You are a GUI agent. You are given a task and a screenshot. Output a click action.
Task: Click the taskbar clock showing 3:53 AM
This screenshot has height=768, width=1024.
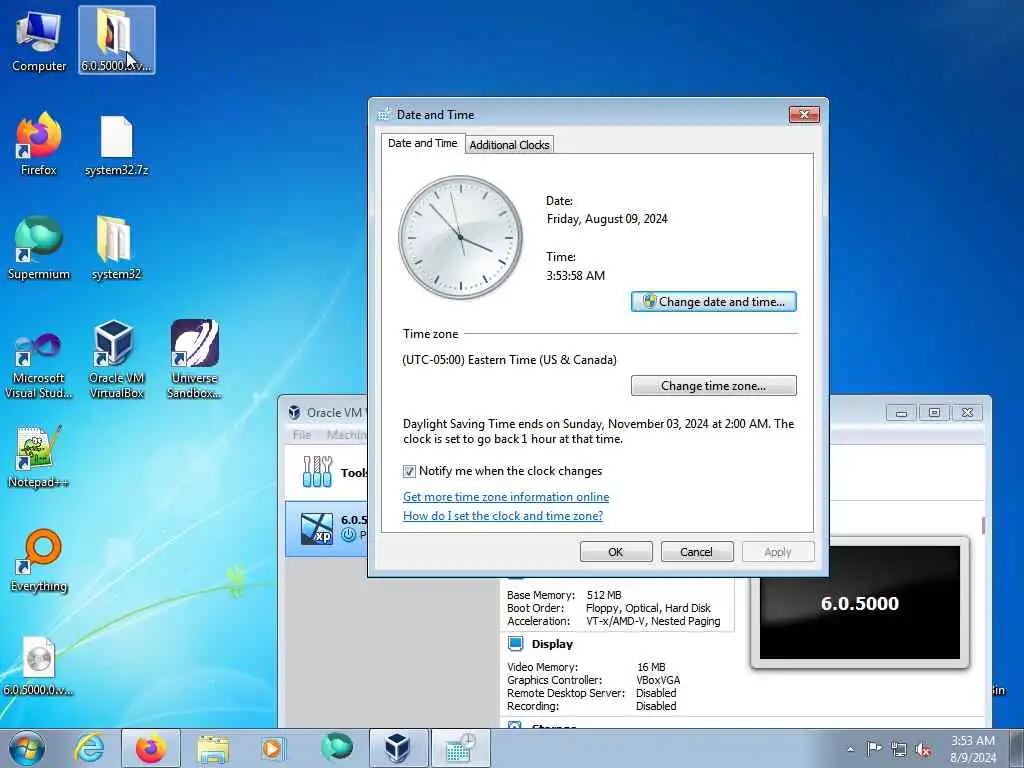972,749
